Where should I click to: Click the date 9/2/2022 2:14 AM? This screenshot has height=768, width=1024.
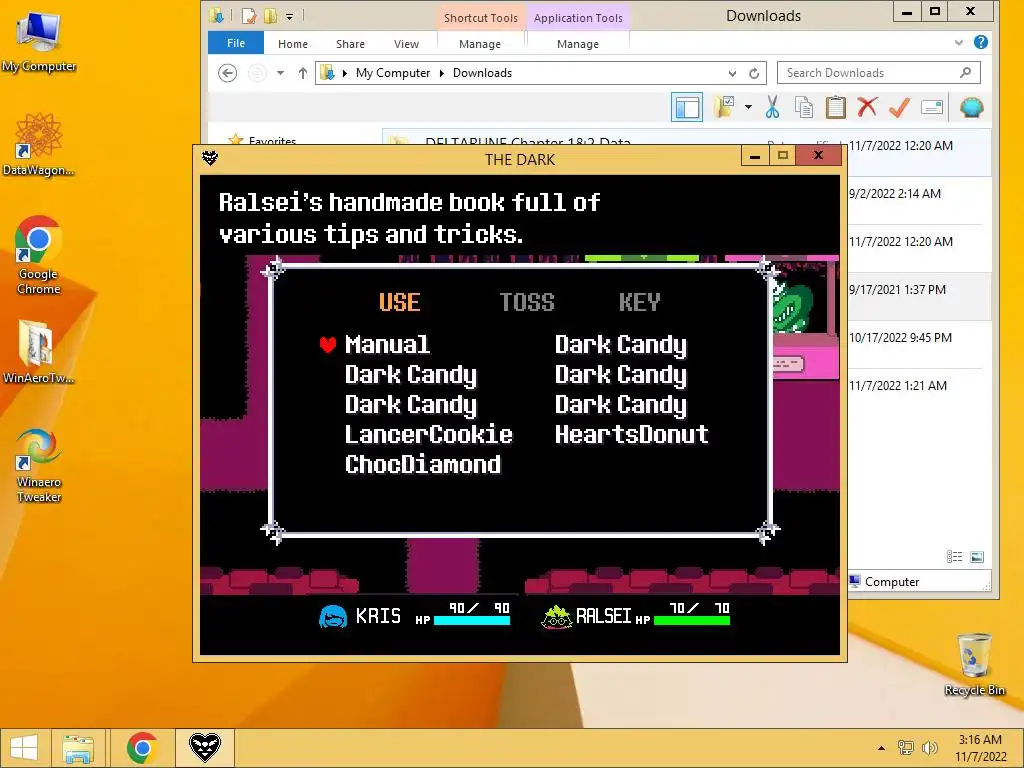pyautogui.click(x=895, y=193)
